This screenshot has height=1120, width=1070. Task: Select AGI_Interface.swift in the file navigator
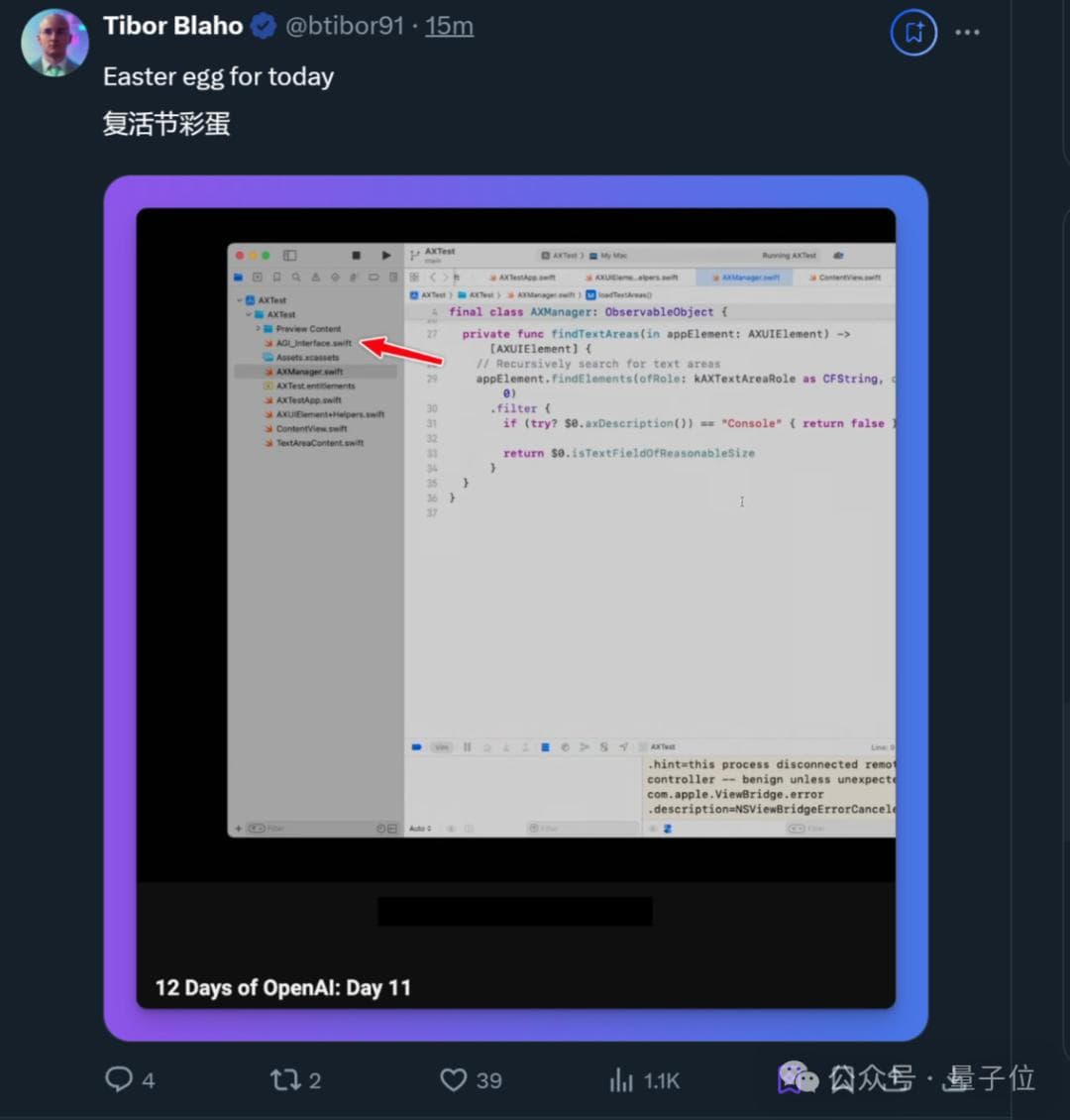(313, 343)
